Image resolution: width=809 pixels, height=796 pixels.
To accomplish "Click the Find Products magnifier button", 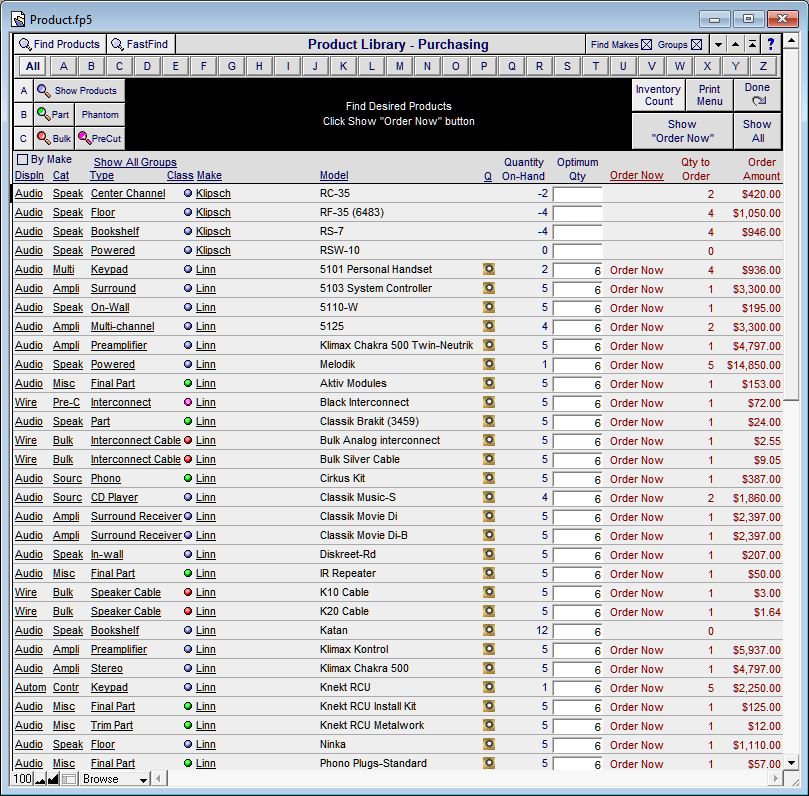I will [60, 44].
